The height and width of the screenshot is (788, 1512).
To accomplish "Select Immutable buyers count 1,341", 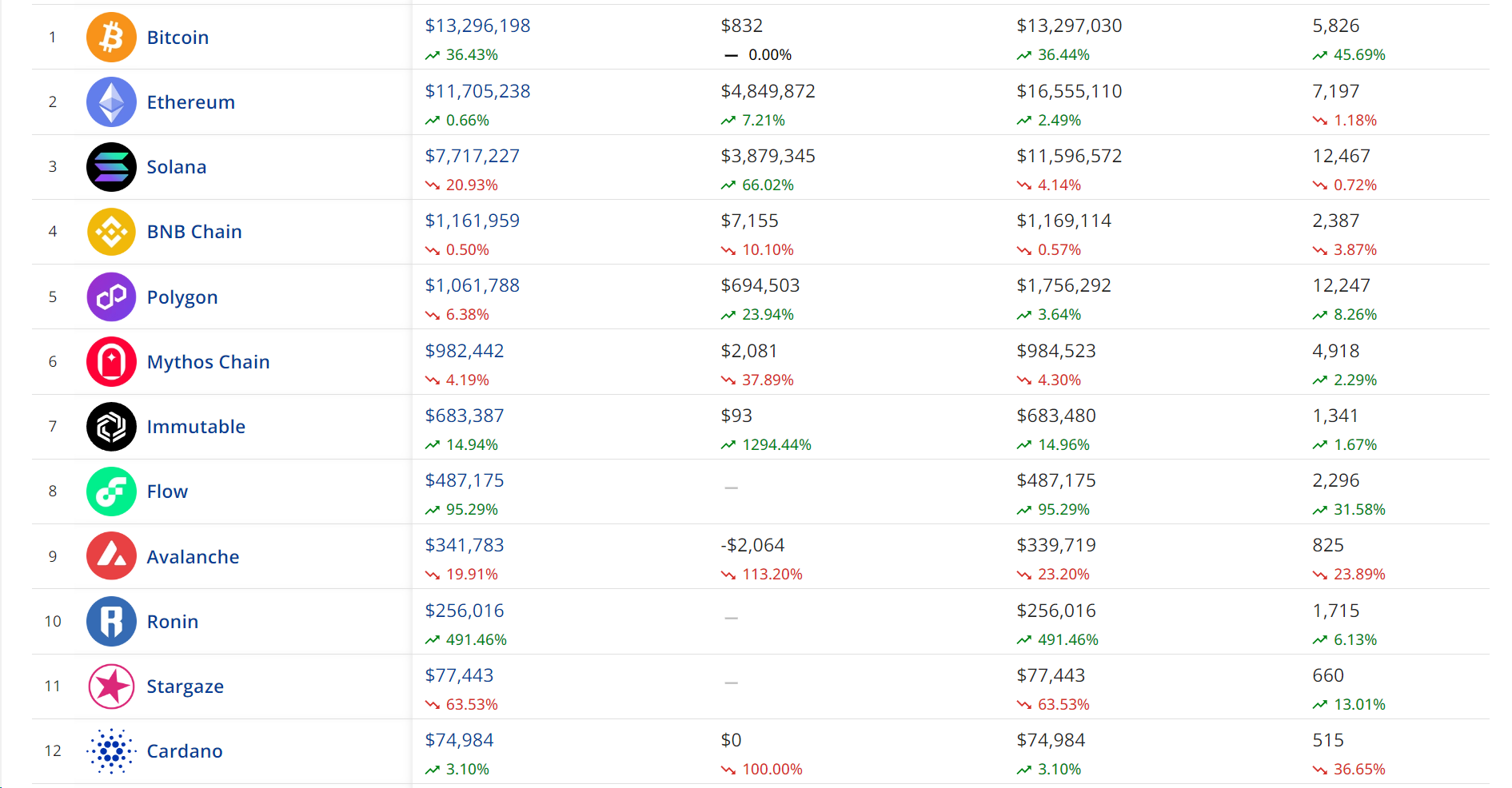I will coord(1335,416).
